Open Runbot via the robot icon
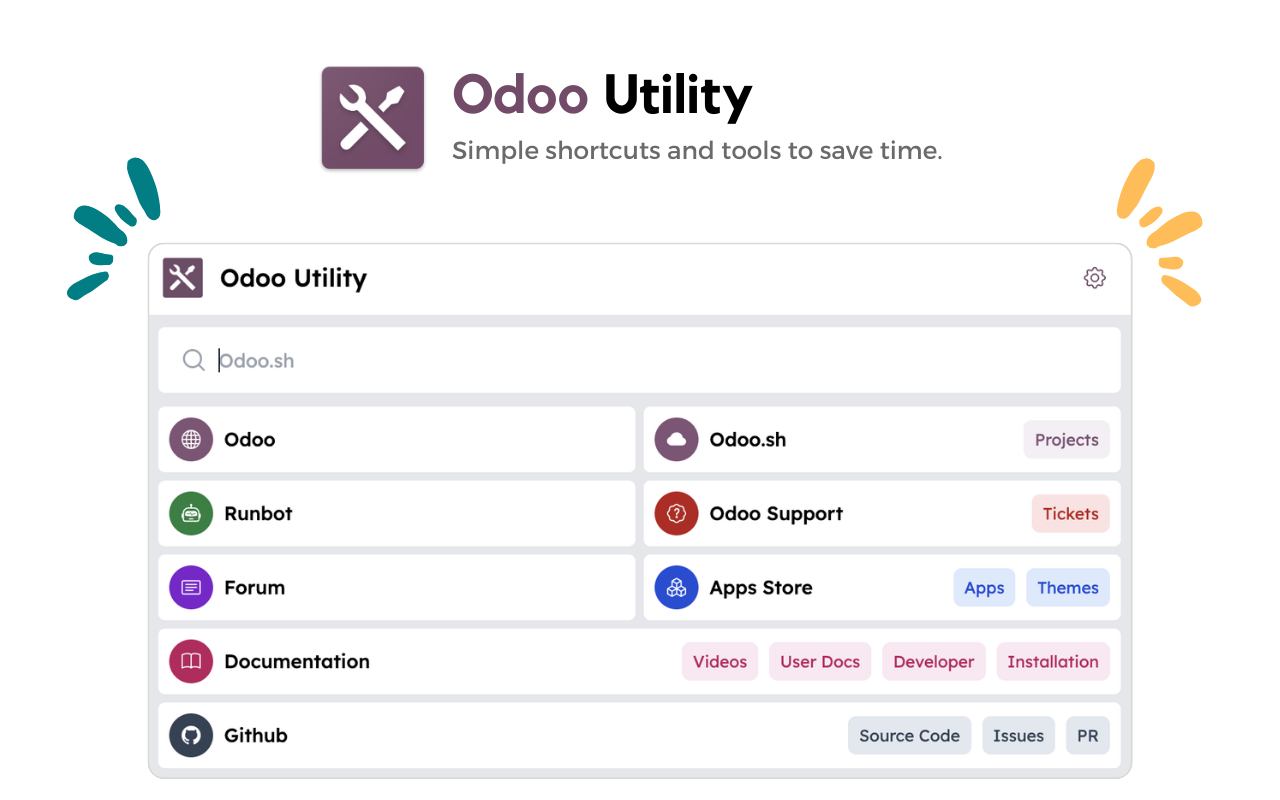 (x=191, y=513)
